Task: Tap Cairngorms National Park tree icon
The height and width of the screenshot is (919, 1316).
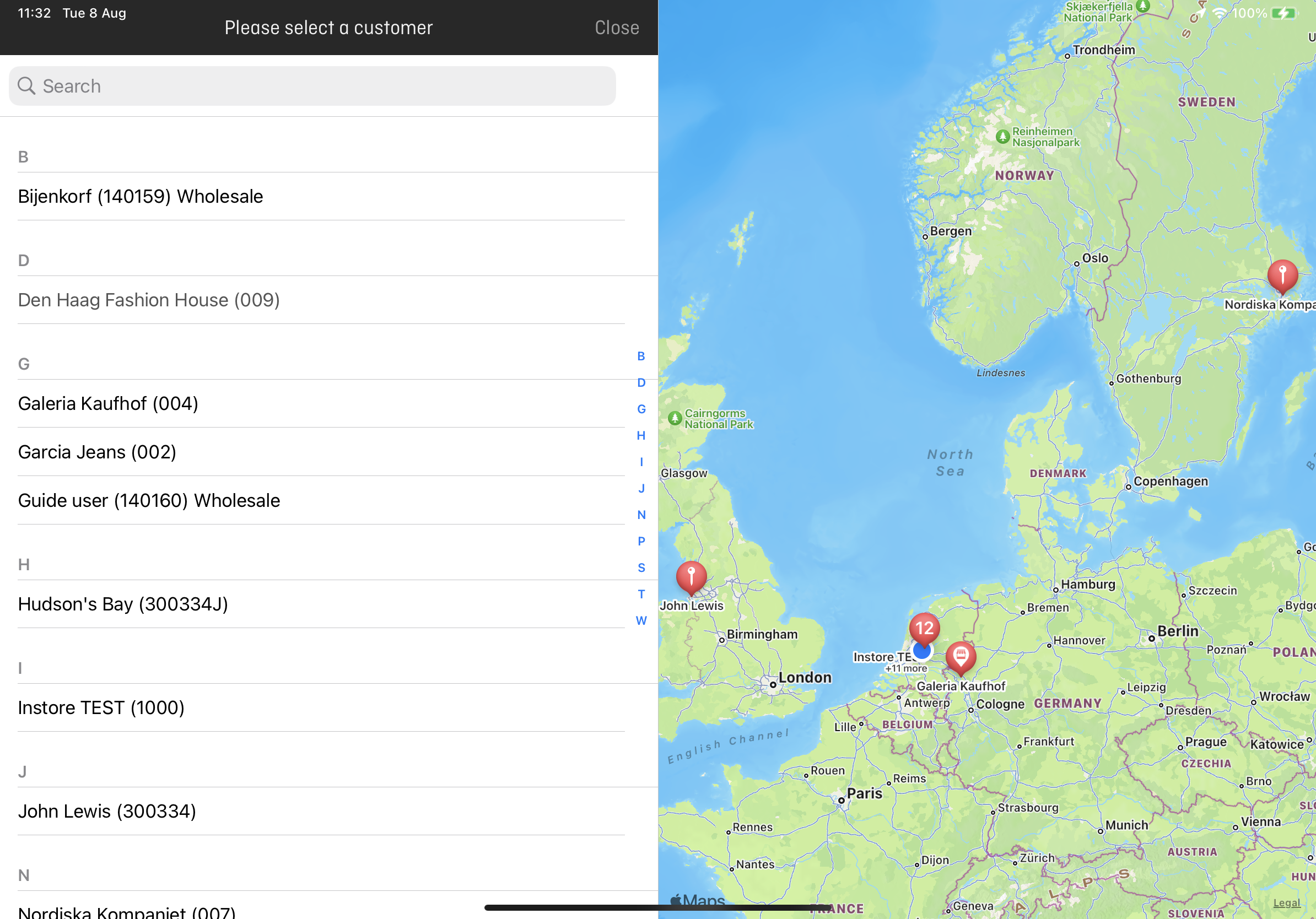Action: coord(675,418)
